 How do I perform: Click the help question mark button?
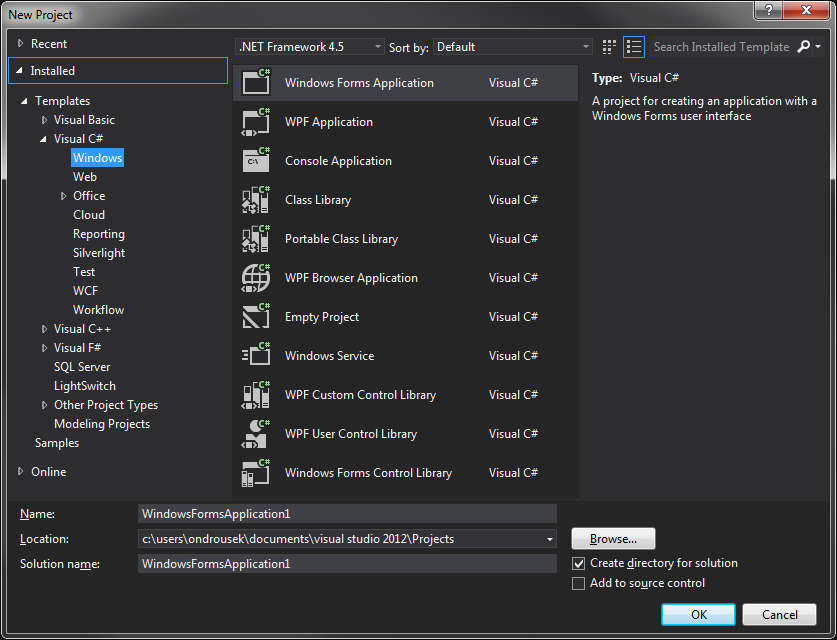[x=768, y=10]
